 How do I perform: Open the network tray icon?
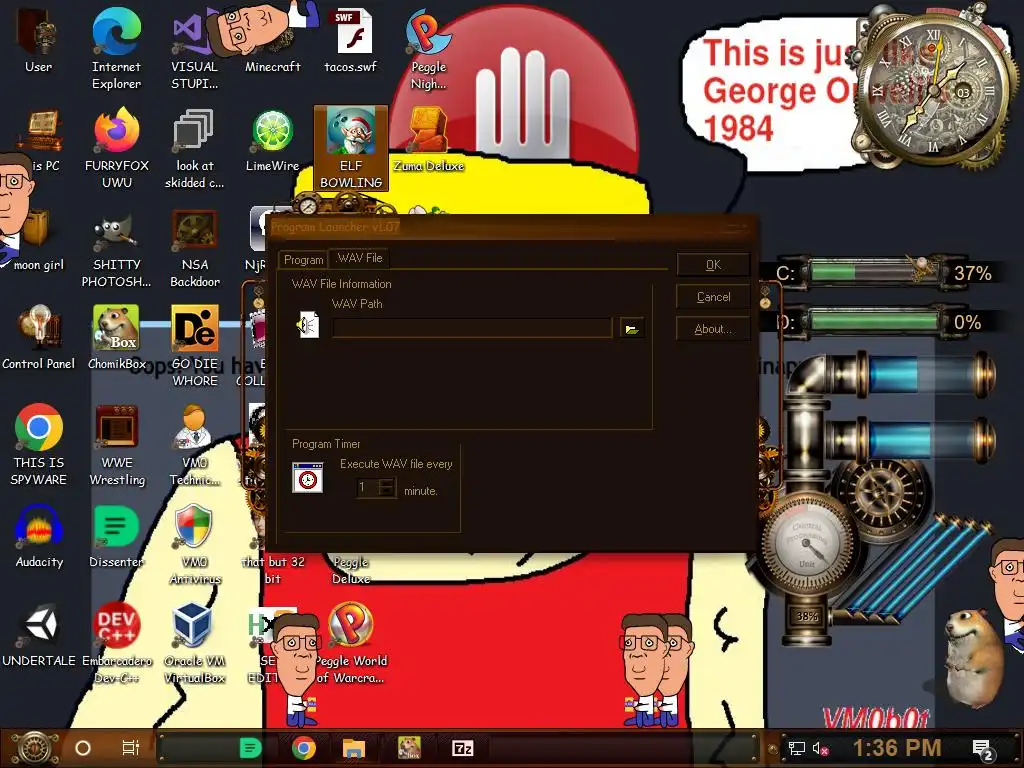click(796, 748)
